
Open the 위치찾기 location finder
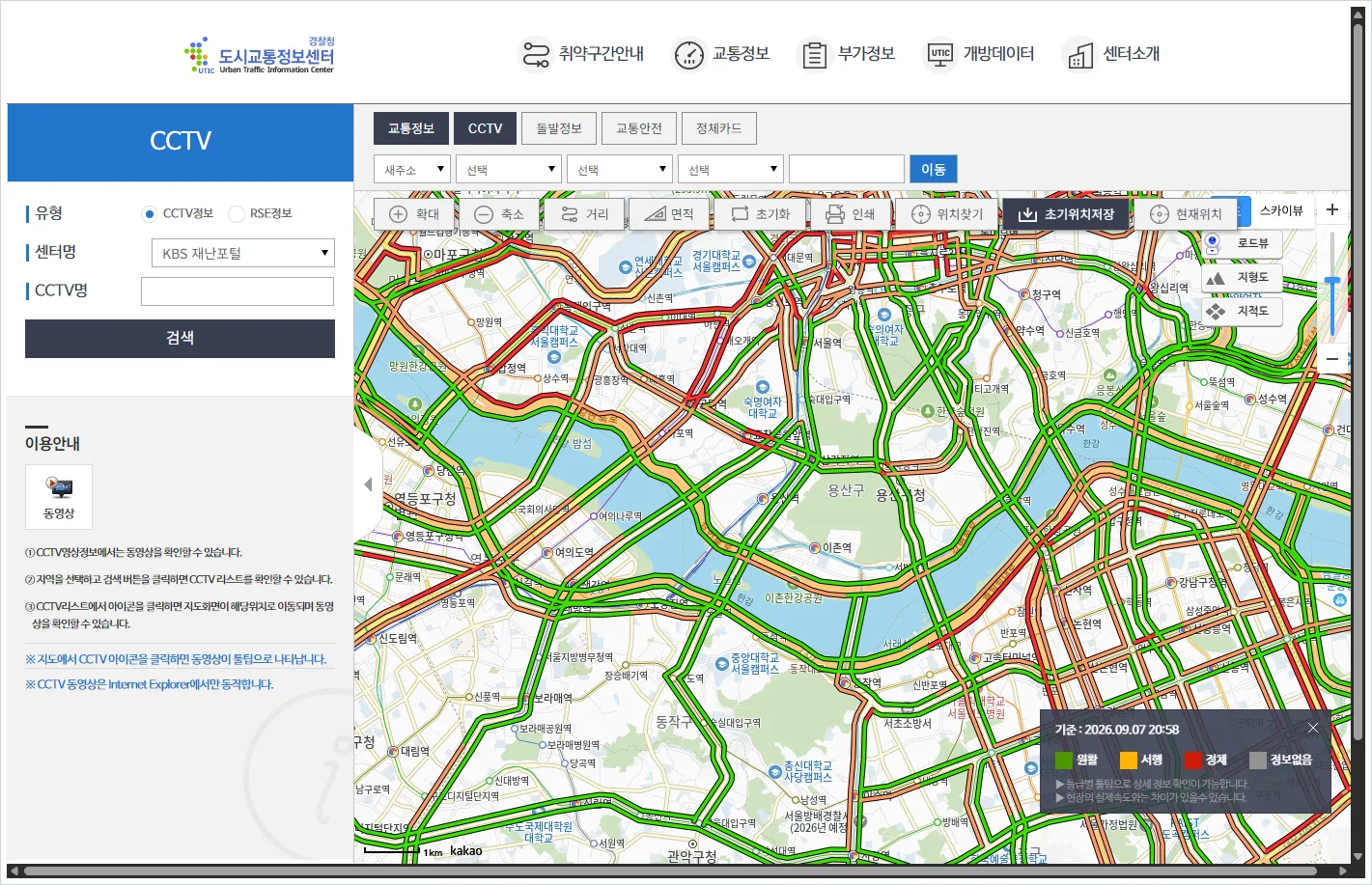[947, 214]
